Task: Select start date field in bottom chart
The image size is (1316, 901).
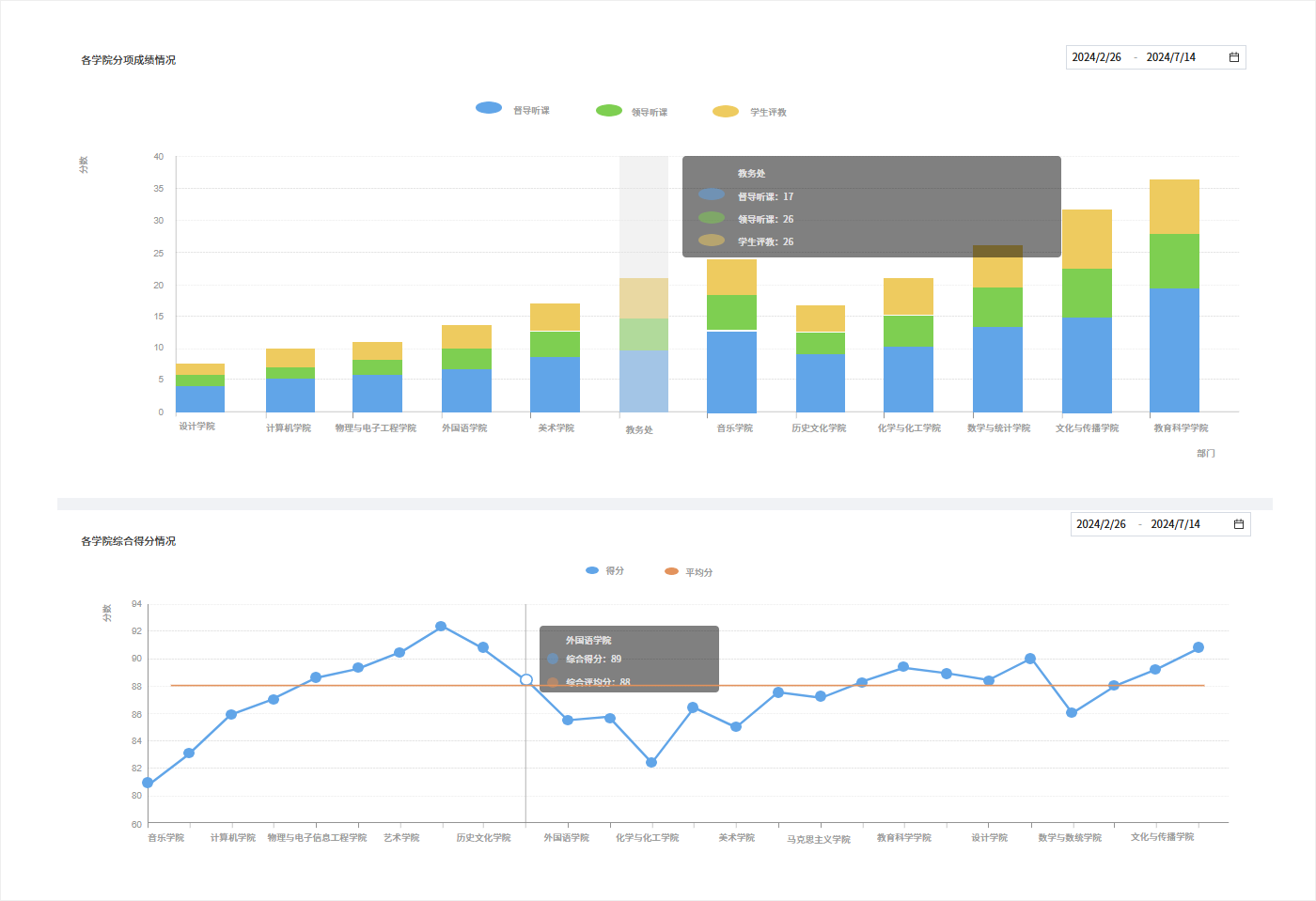Action: coord(1101,524)
